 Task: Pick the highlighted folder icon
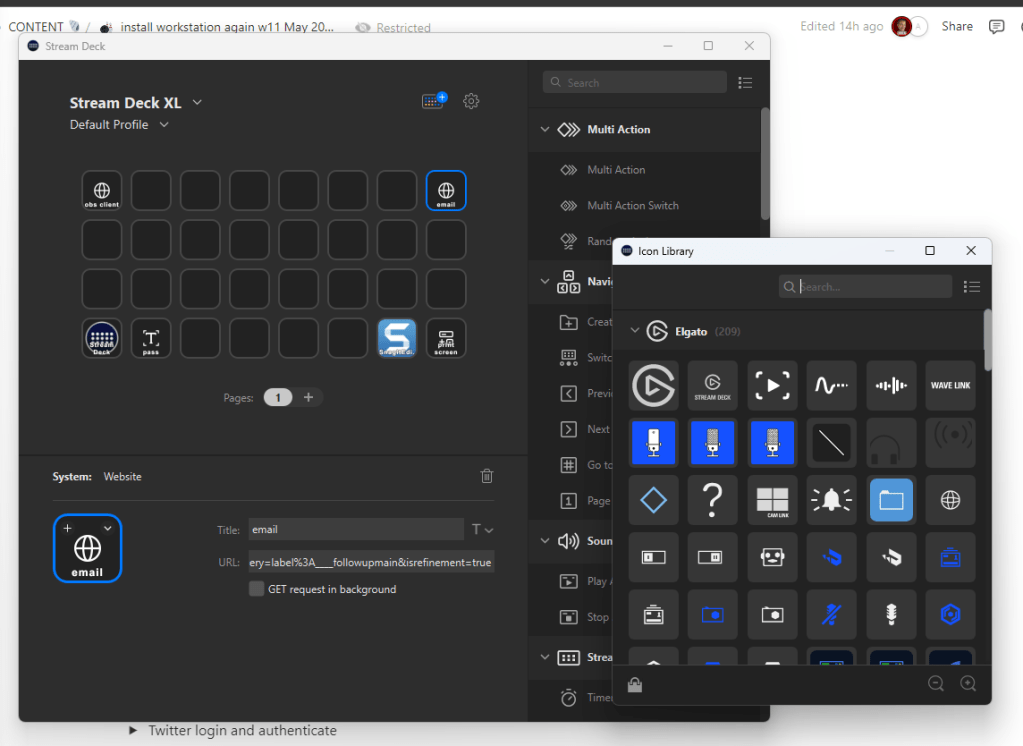[x=891, y=500]
